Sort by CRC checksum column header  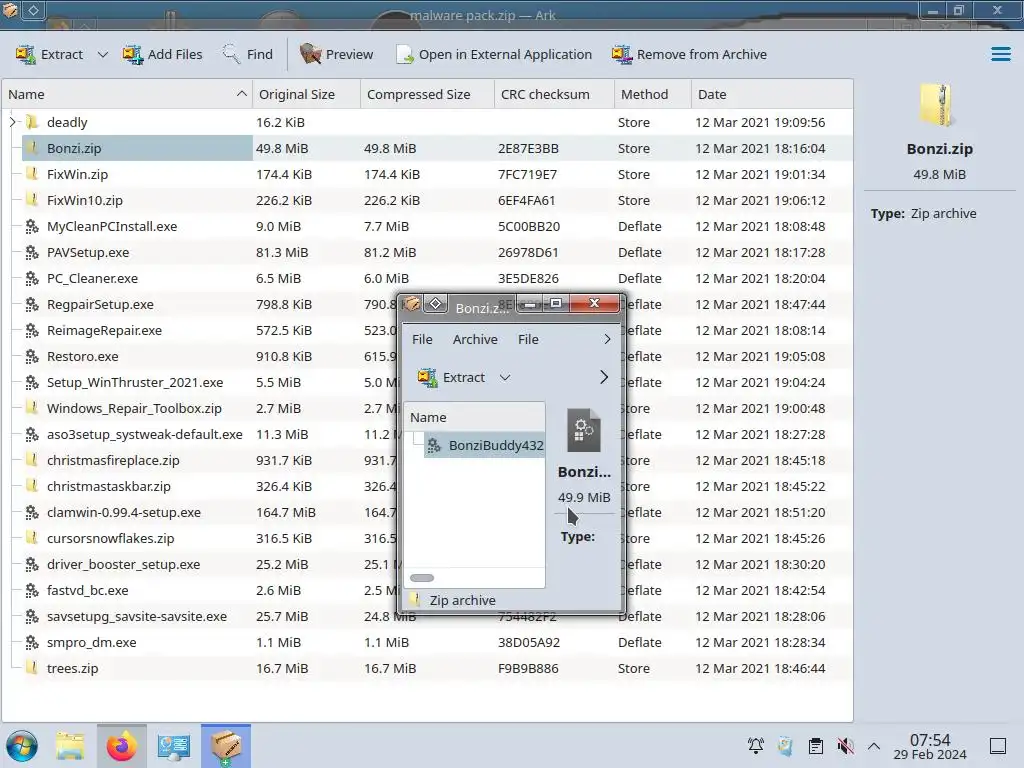pos(554,94)
